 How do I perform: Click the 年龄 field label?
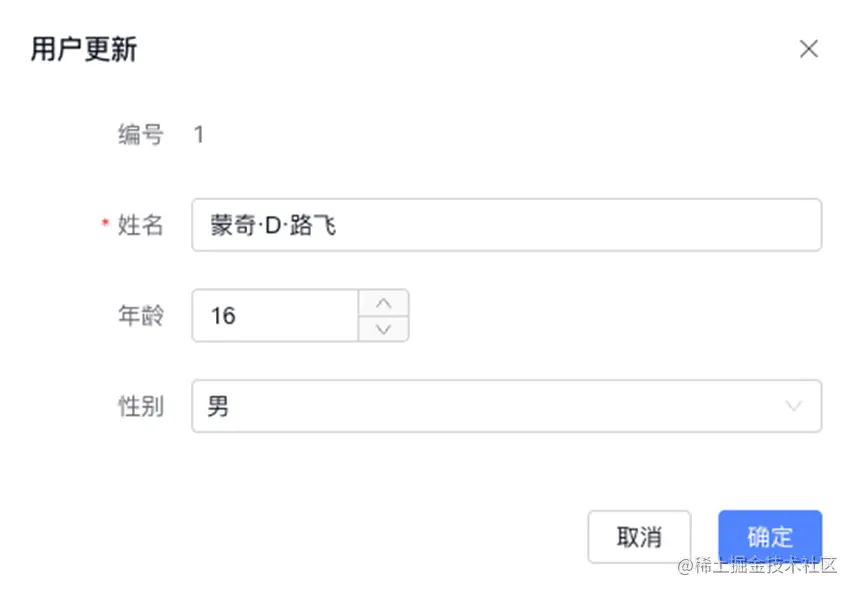pyautogui.click(x=140, y=315)
